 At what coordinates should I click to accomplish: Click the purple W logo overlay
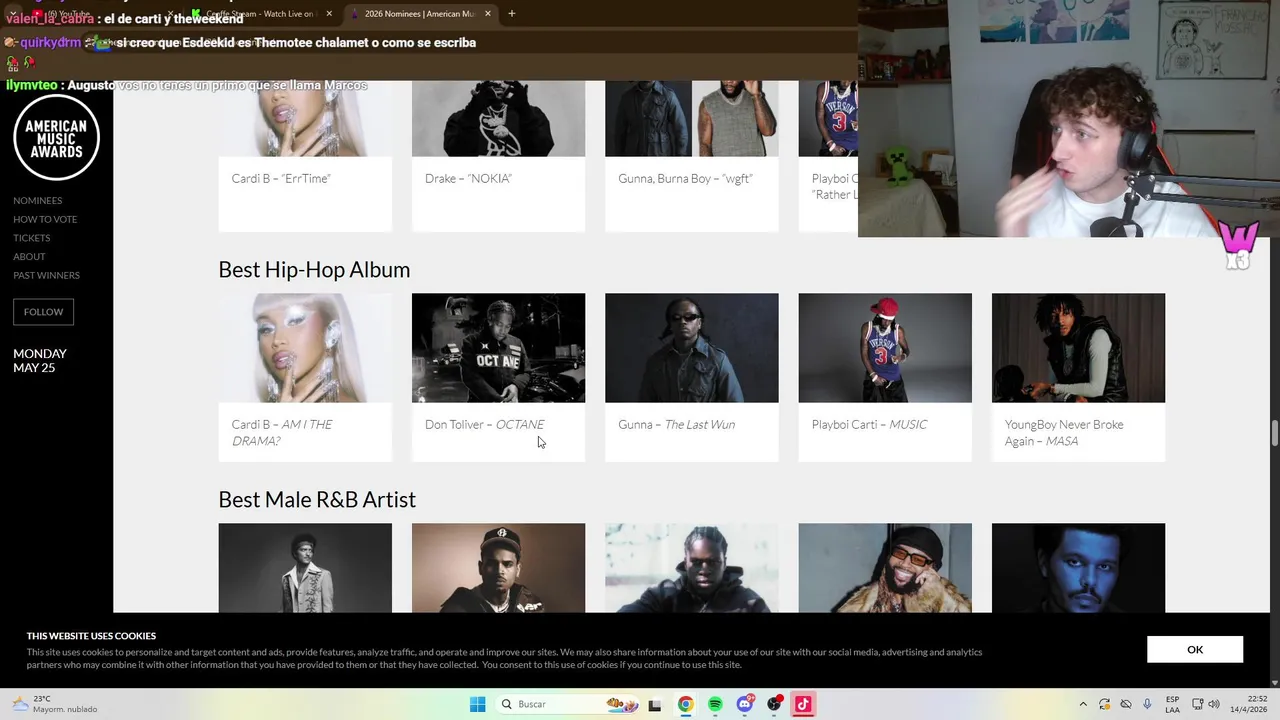1238,243
